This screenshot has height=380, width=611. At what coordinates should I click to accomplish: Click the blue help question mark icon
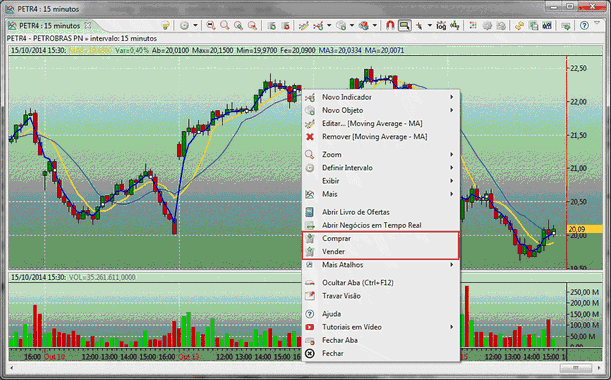[584, 26]
